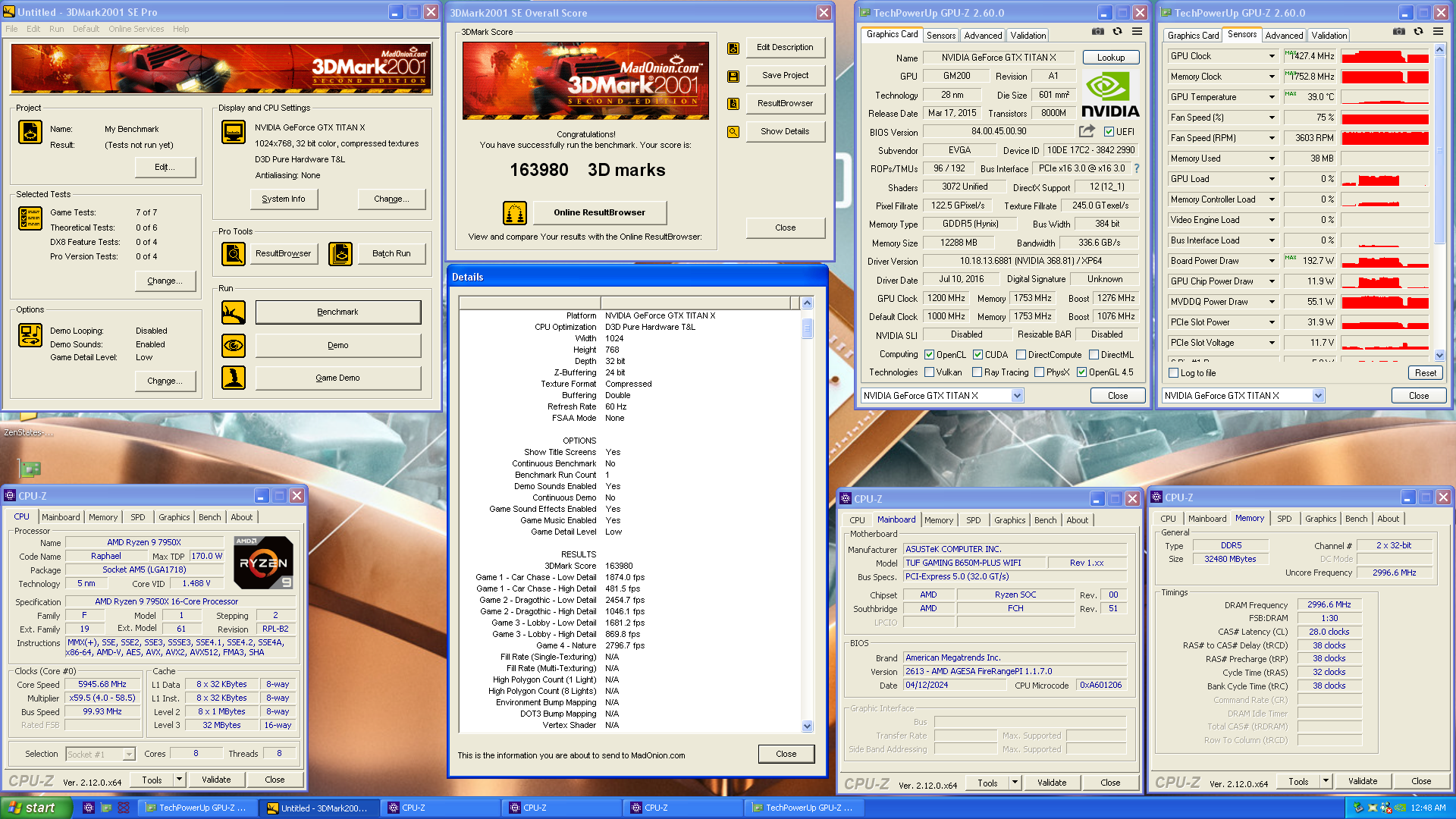Open hamburger menu in GPU-Z Sensors window
This screenshot has height=819, width=1456.
coord(1438,32)
